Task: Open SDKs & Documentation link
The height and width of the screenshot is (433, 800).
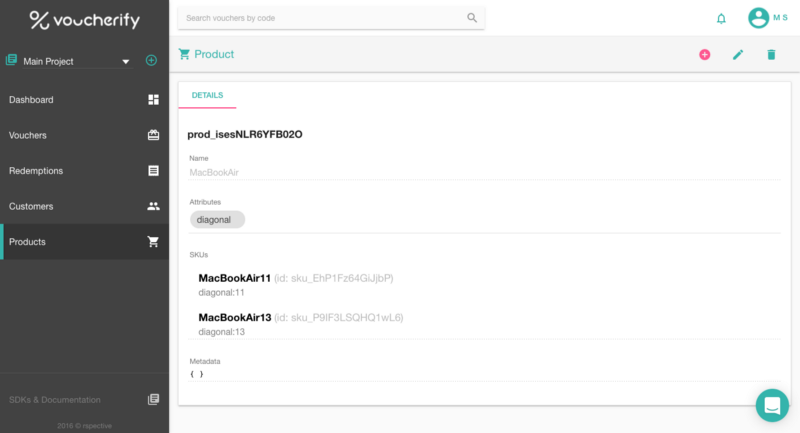Action: tap(55, 400)
